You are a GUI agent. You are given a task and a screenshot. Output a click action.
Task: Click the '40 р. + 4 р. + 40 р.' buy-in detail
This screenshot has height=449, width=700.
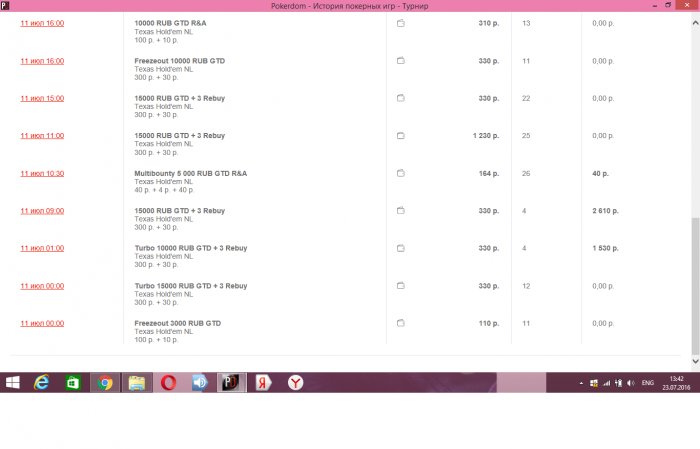click(164, 190)
